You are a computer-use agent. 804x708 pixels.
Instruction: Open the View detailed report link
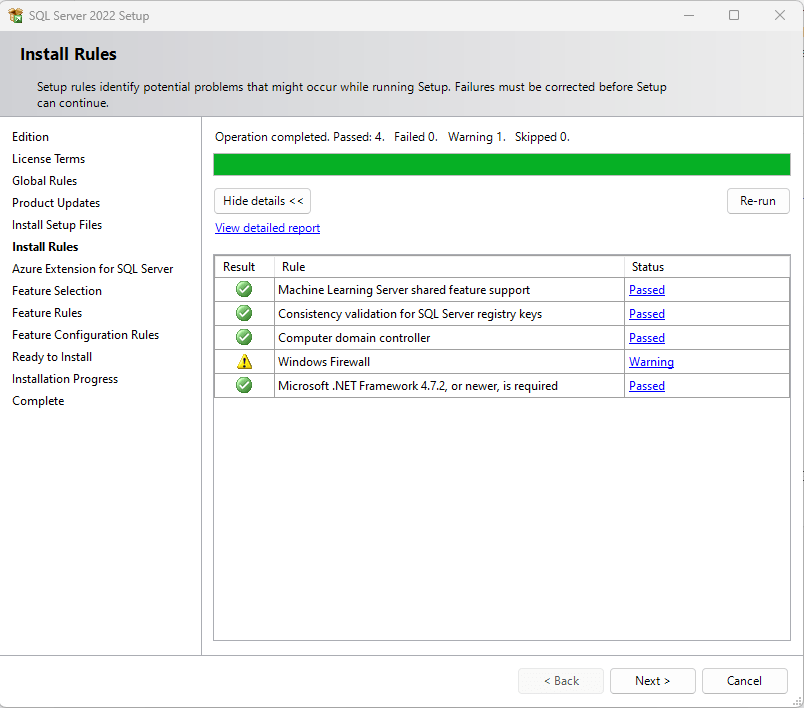click(267, 227)
